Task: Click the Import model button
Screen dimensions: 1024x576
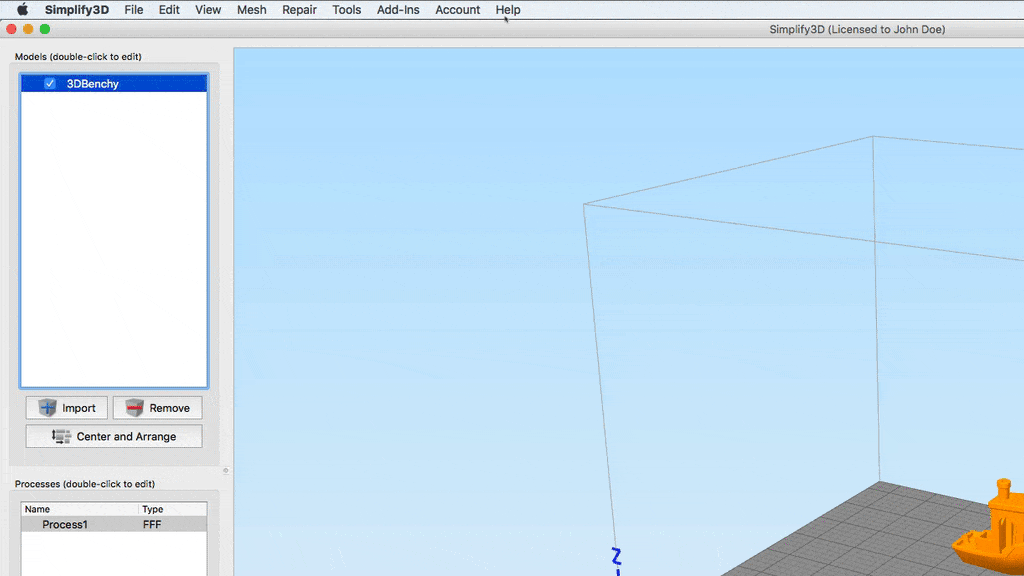Action: pyautogui.click(x=67, y=408)
